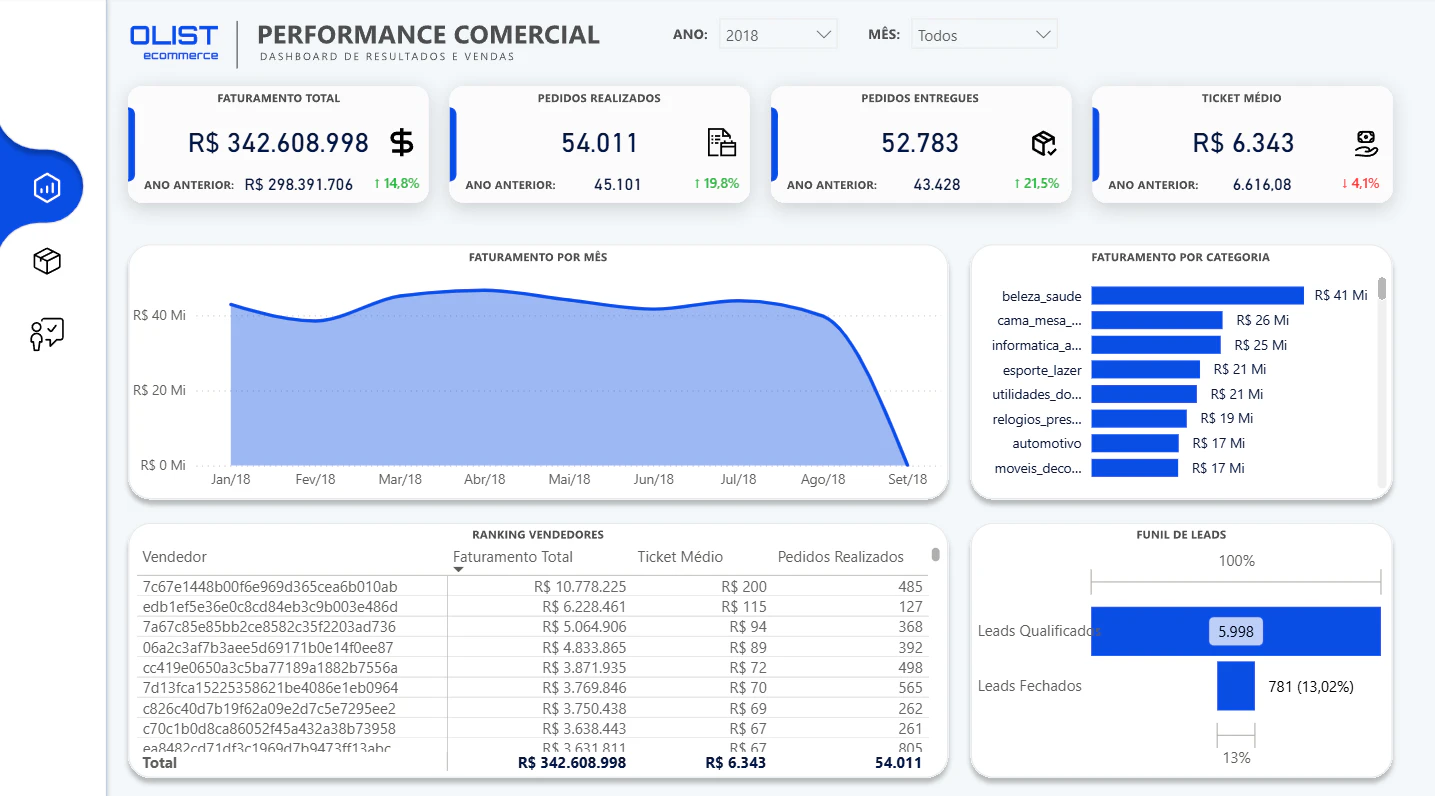Viewport: 1435px width, 796px height.
Task: Sort table by Faturamento Total column header
Action: click(513, 557)
